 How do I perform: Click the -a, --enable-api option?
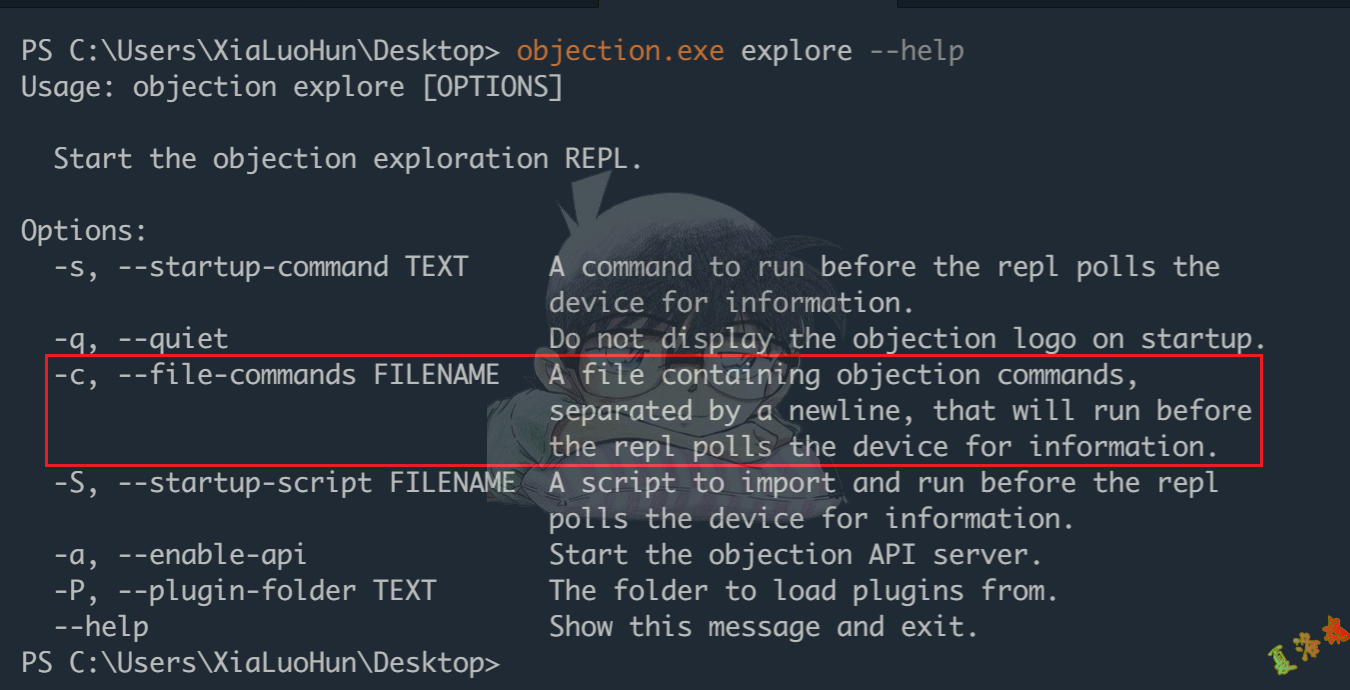pyautogui.click(x=180, y=555)
